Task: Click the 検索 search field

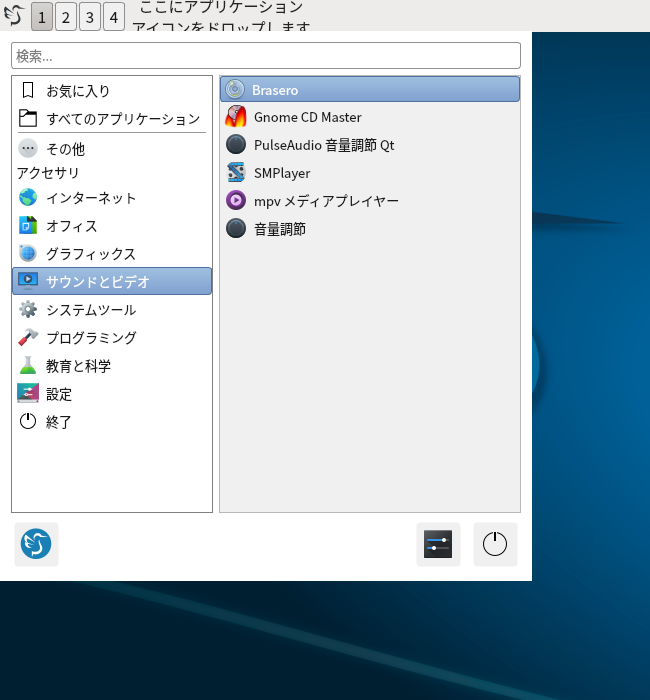Action: (266, 56)
